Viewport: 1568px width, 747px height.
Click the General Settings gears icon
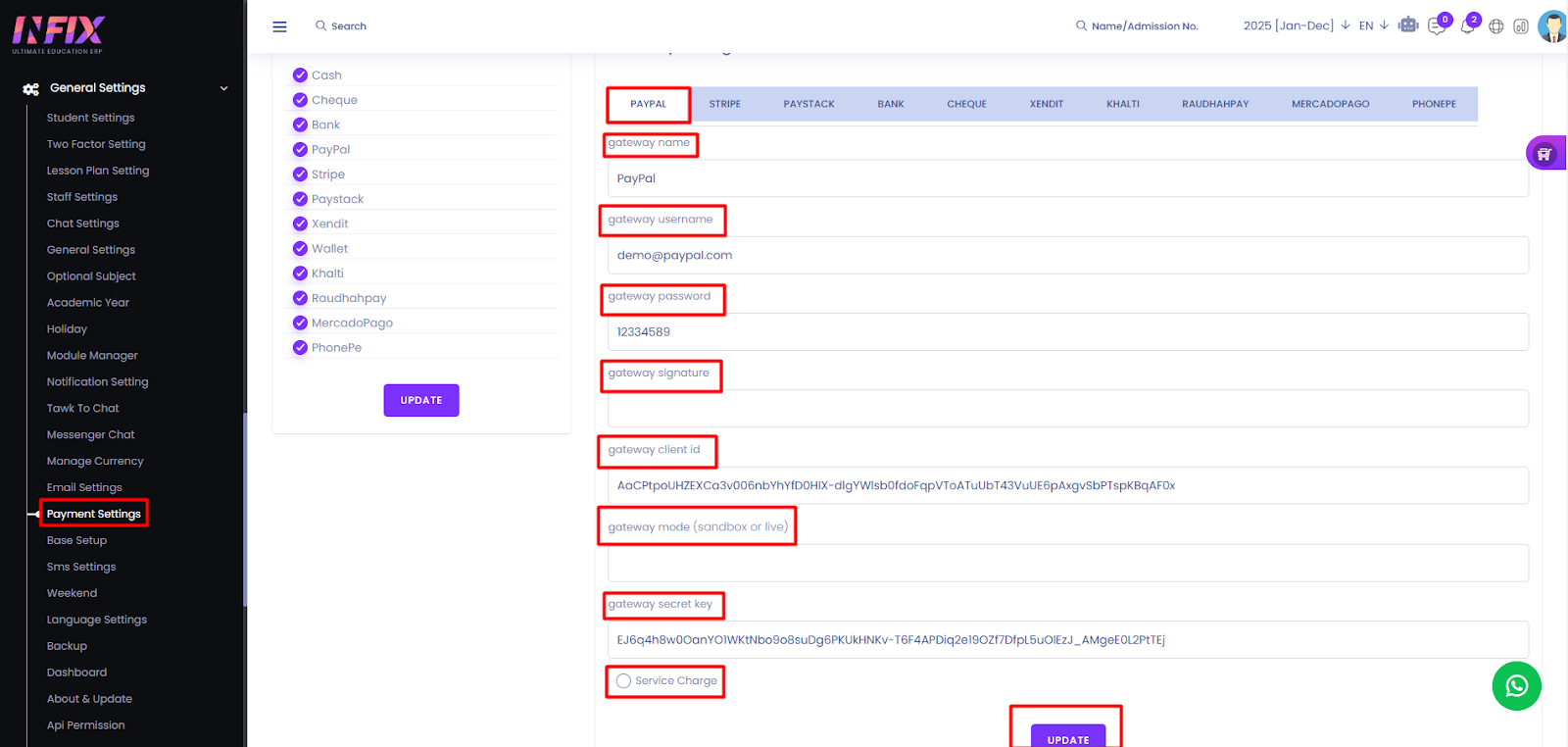tap(31, 88)
